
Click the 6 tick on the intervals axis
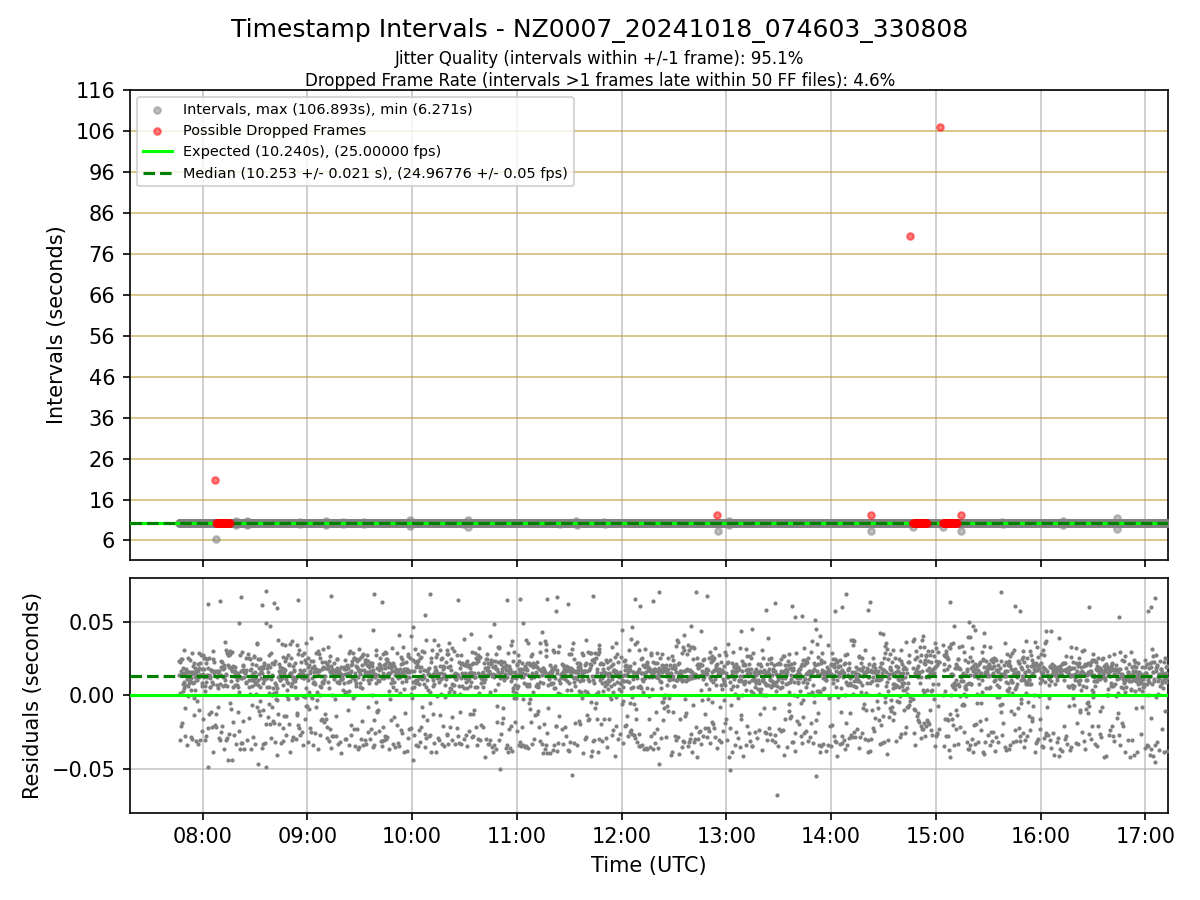click(110, 542)
